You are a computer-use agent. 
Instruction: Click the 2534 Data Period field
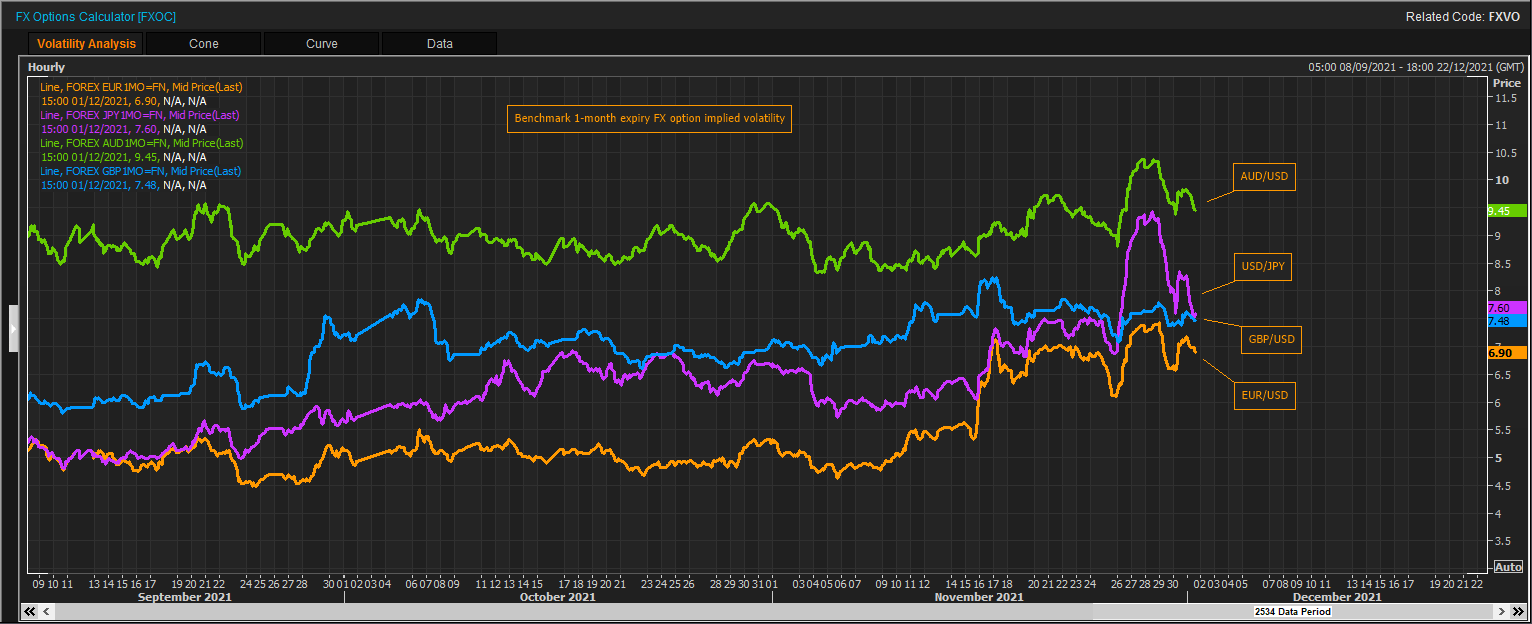tap(1292, 611)
